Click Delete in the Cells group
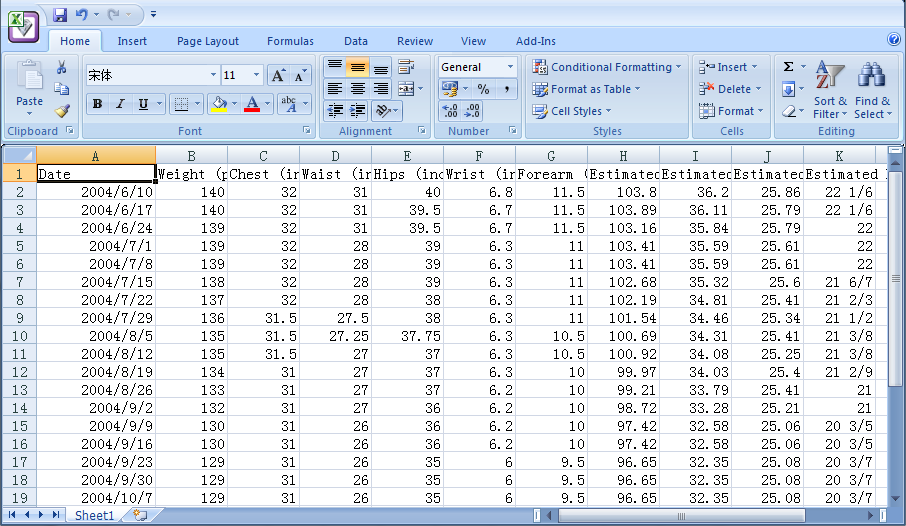The width and height of the screenshot is (906, 526). [730, 89]
